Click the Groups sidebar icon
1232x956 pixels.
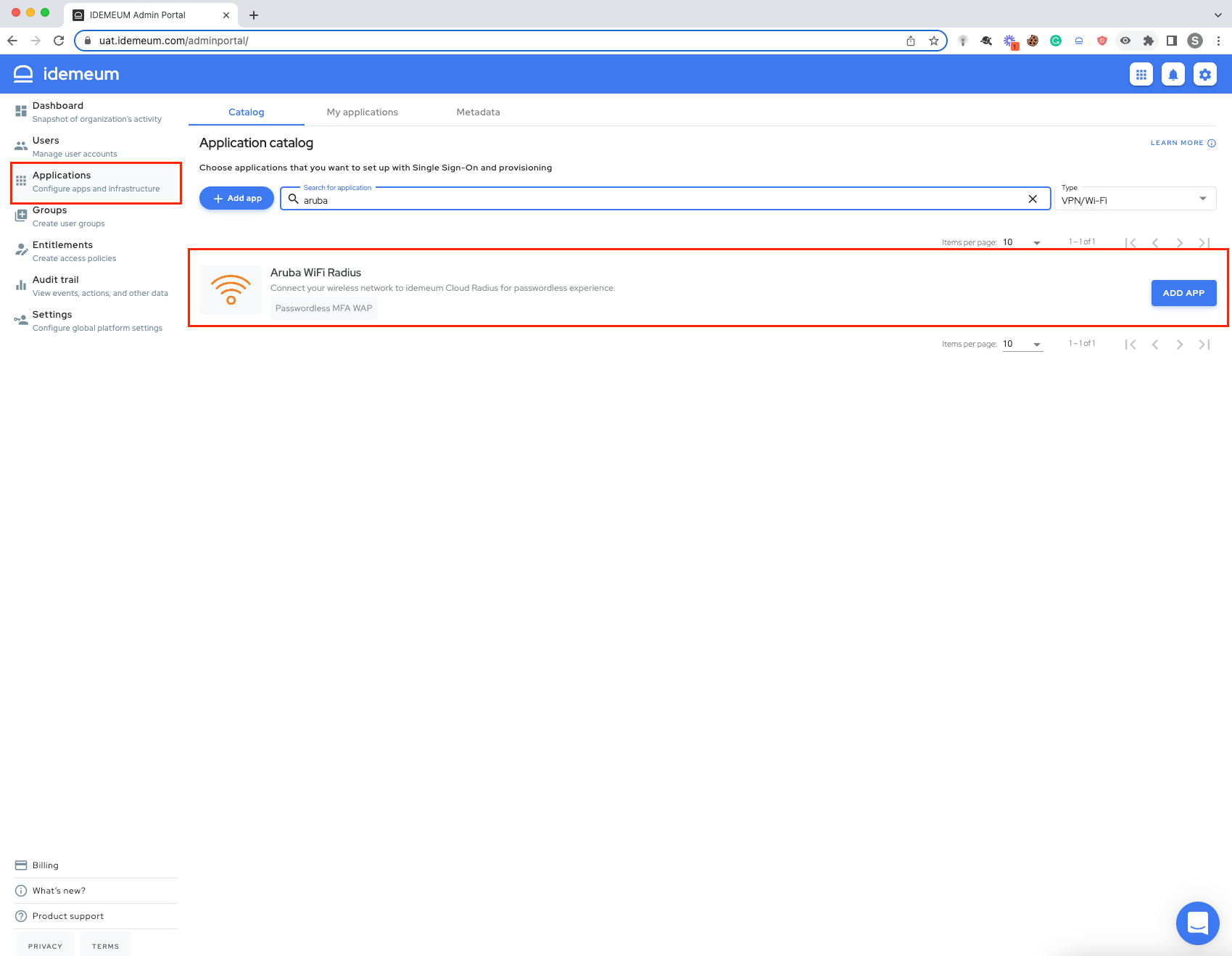[x=21, y=215]
